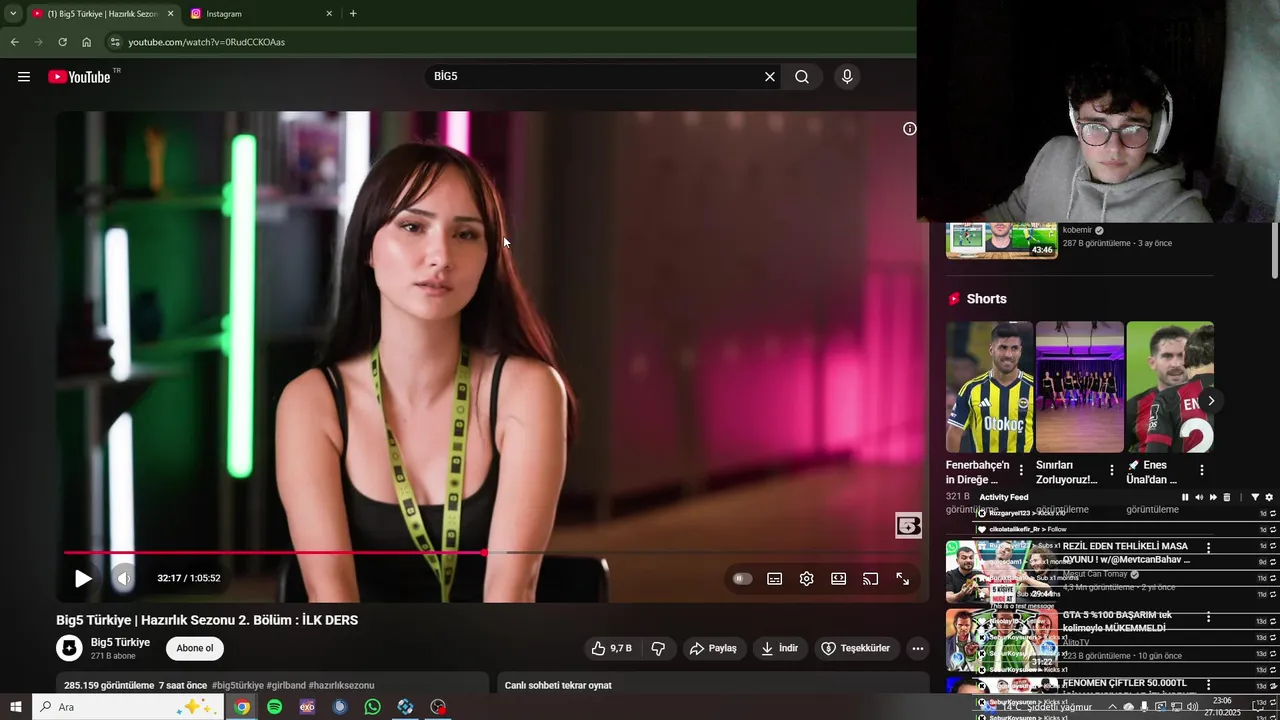The height and width of the screenshot is (720, 1280).
Task: Open Activity Feed settings gear
Action: (1269, 497)
